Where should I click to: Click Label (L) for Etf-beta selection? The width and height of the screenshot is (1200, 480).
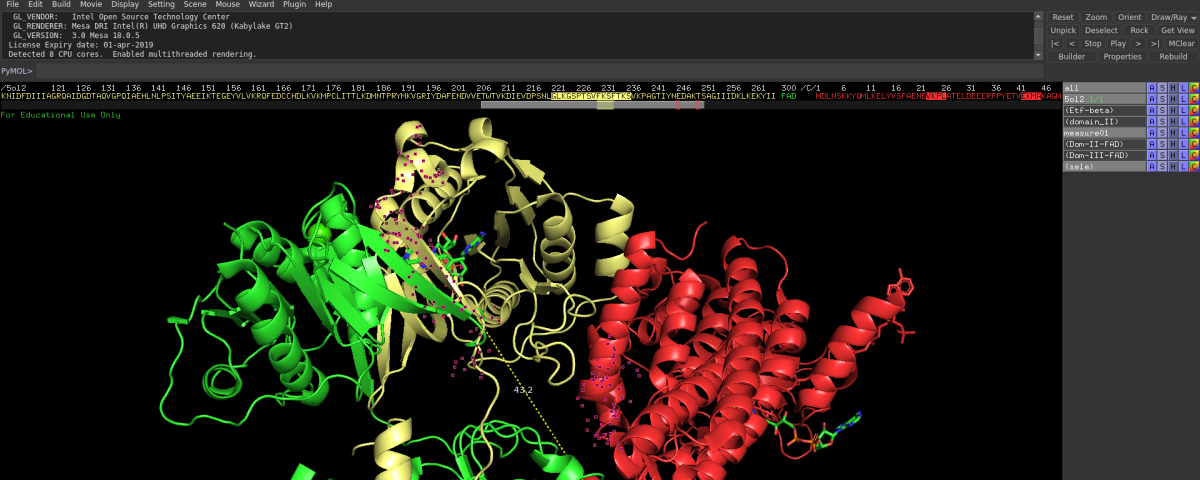click(x=1184, y=110)
